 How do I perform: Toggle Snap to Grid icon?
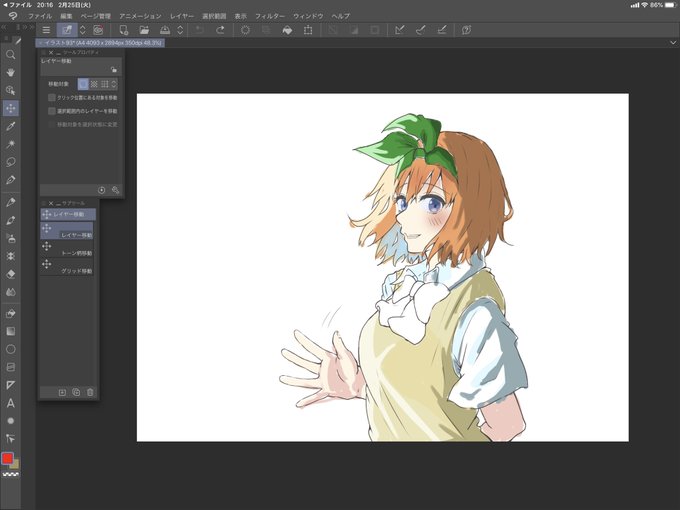441,30
